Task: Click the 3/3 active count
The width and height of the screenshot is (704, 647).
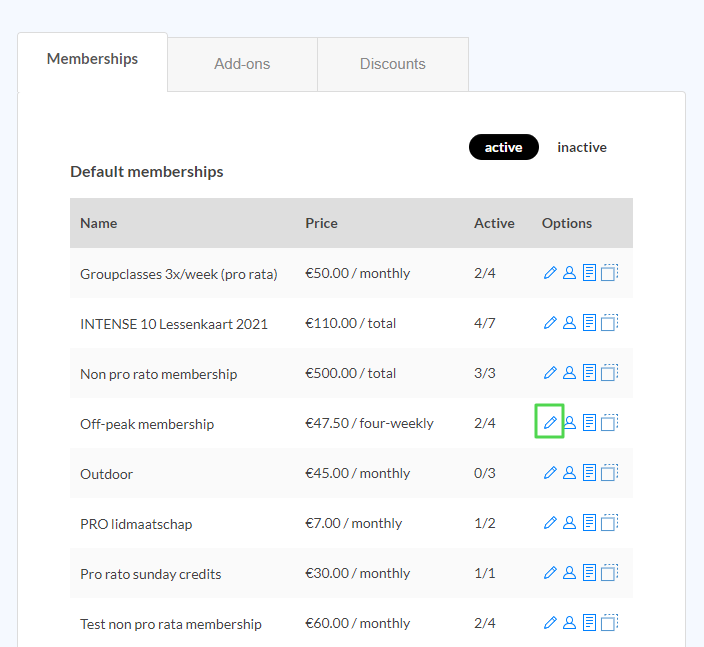Action: pos(484,373)
